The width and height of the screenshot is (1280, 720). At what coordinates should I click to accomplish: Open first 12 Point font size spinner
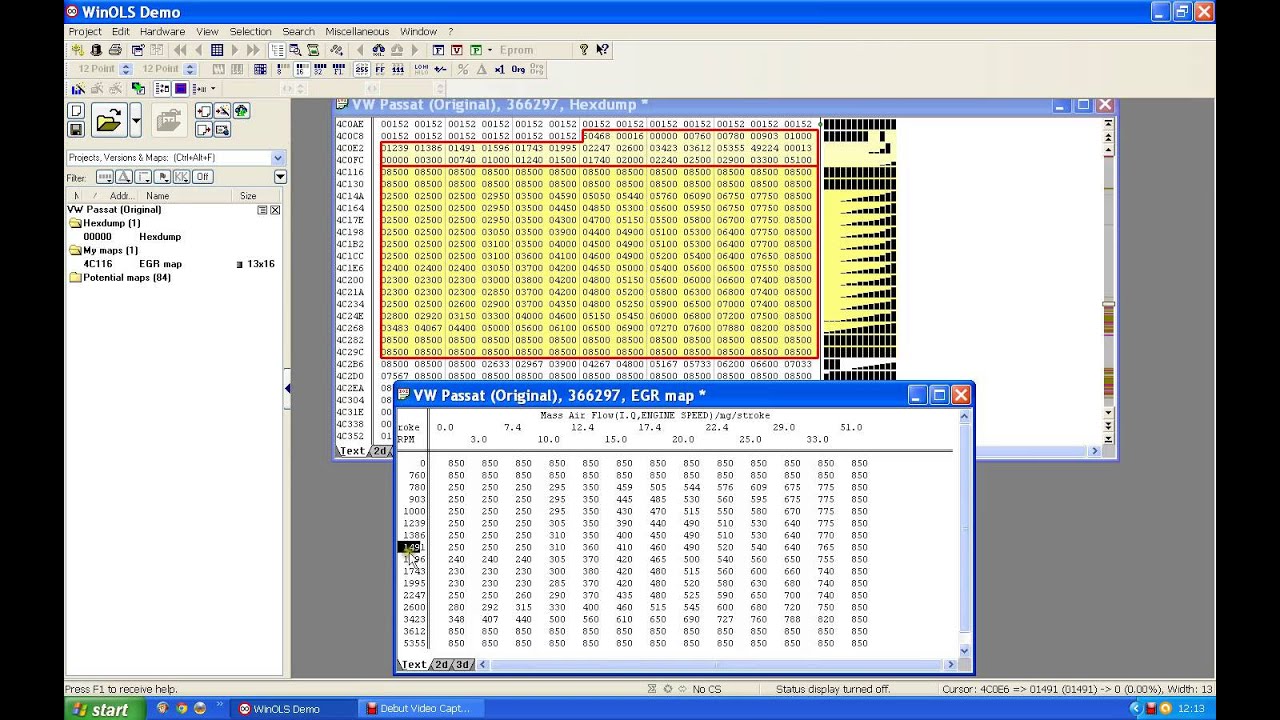tap(126, 69)
